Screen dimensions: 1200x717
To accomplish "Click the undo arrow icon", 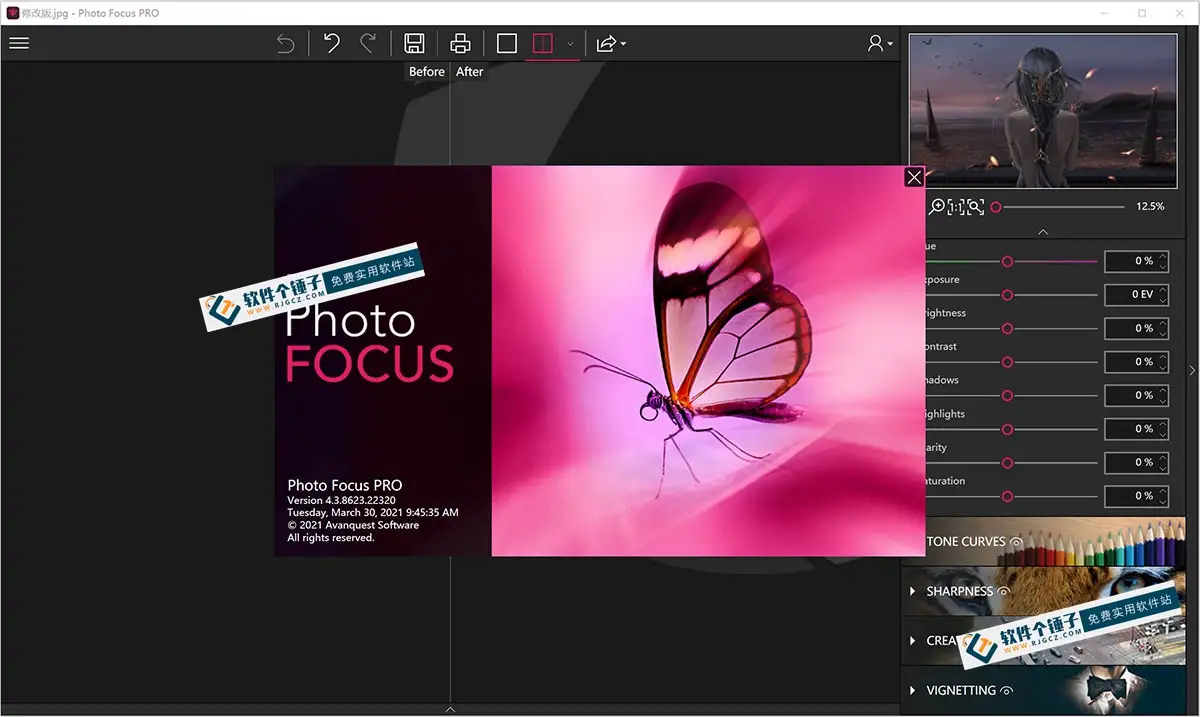I will click(x=332, y=43).
